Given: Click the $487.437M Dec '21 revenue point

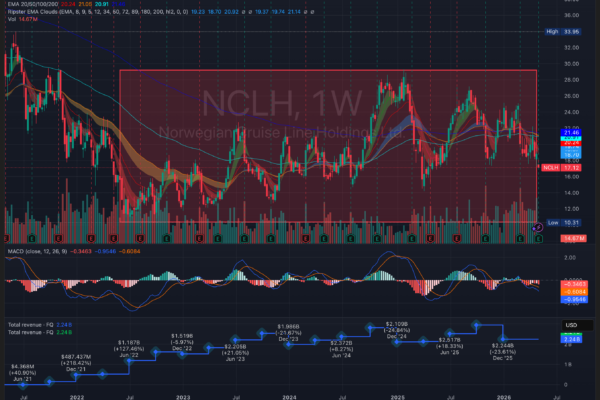Looking at the screenshot, I should 76,376.
